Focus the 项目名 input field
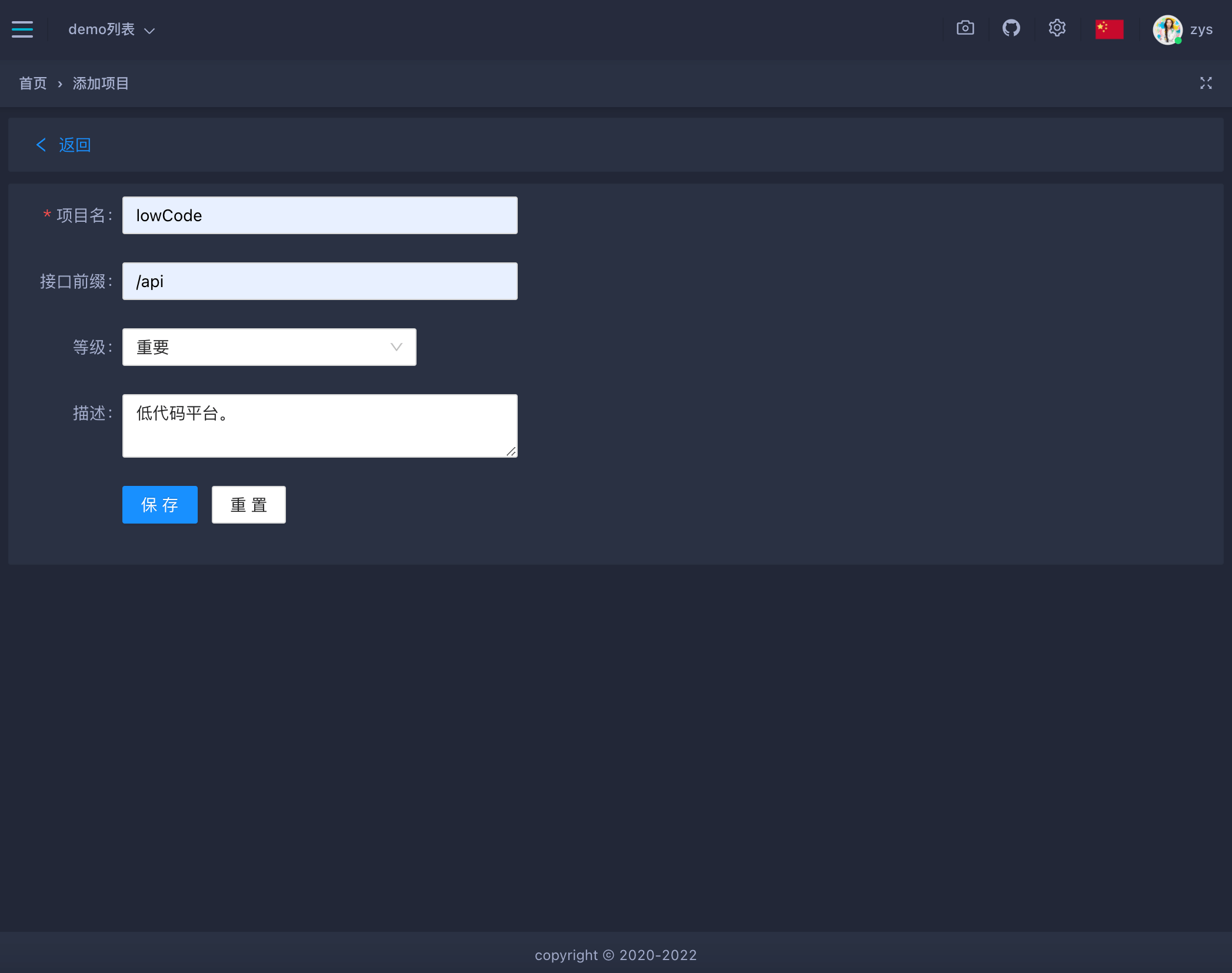The image size is (1232, 973). pos(319,215)
